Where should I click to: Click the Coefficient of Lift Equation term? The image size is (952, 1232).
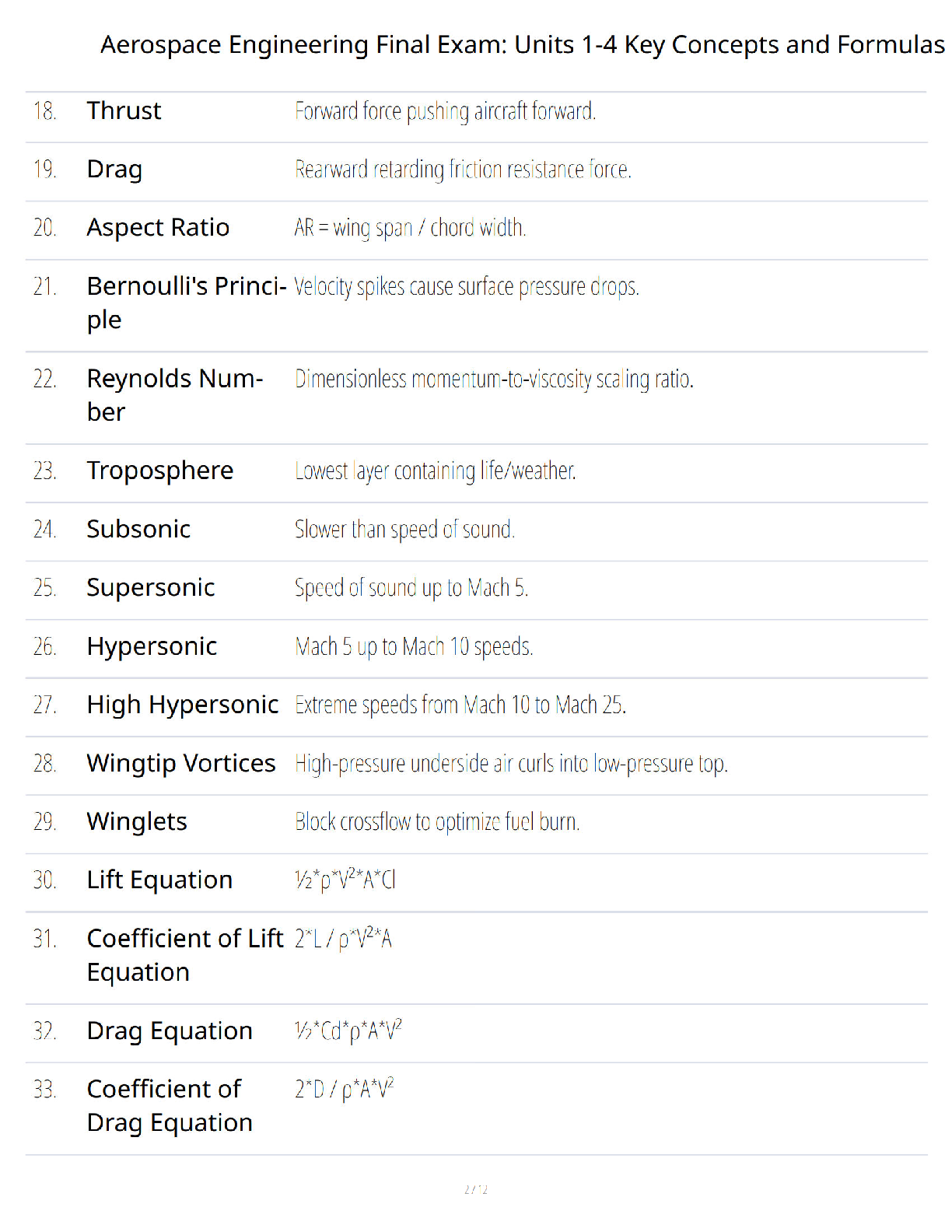tap(185, 955)
